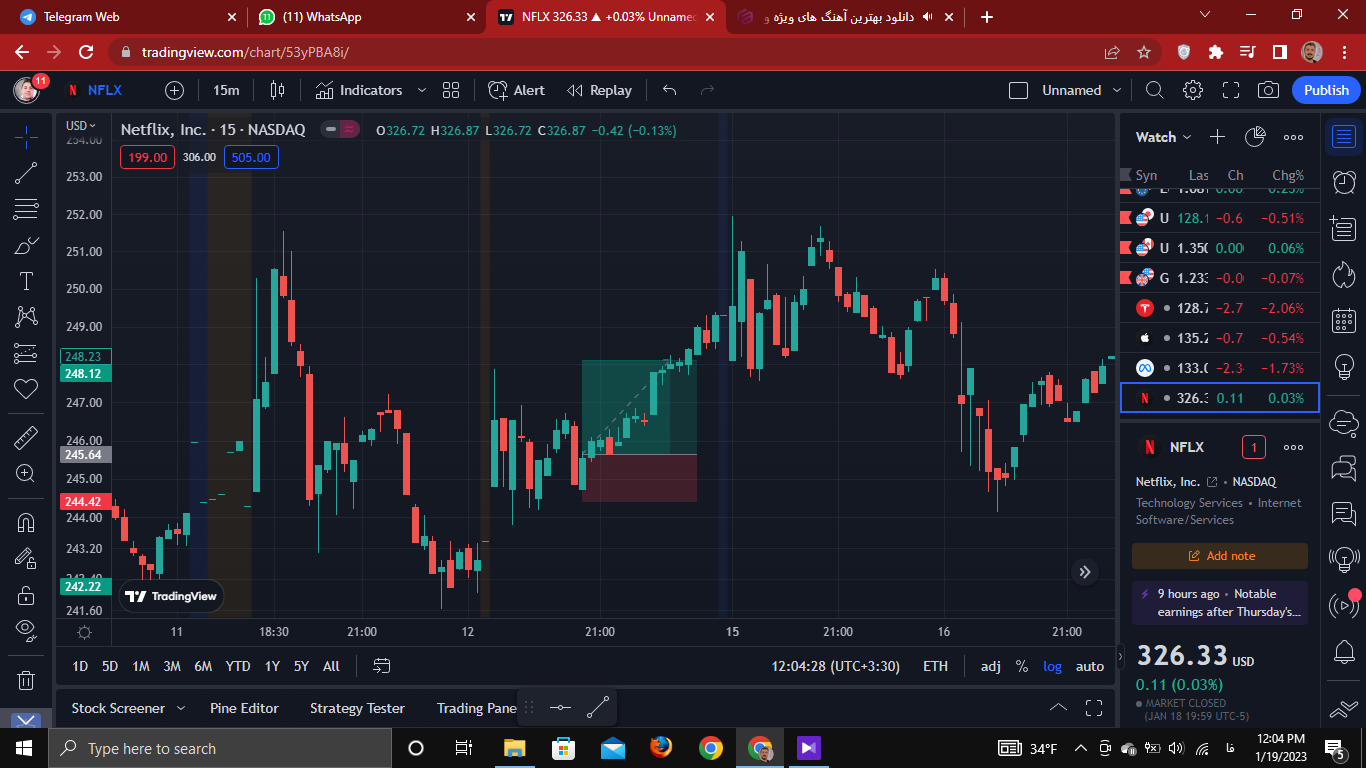Screen dimensions: 1366x768
Task: Toggle hide all drawings eye icon
Action: click(27, 629)
